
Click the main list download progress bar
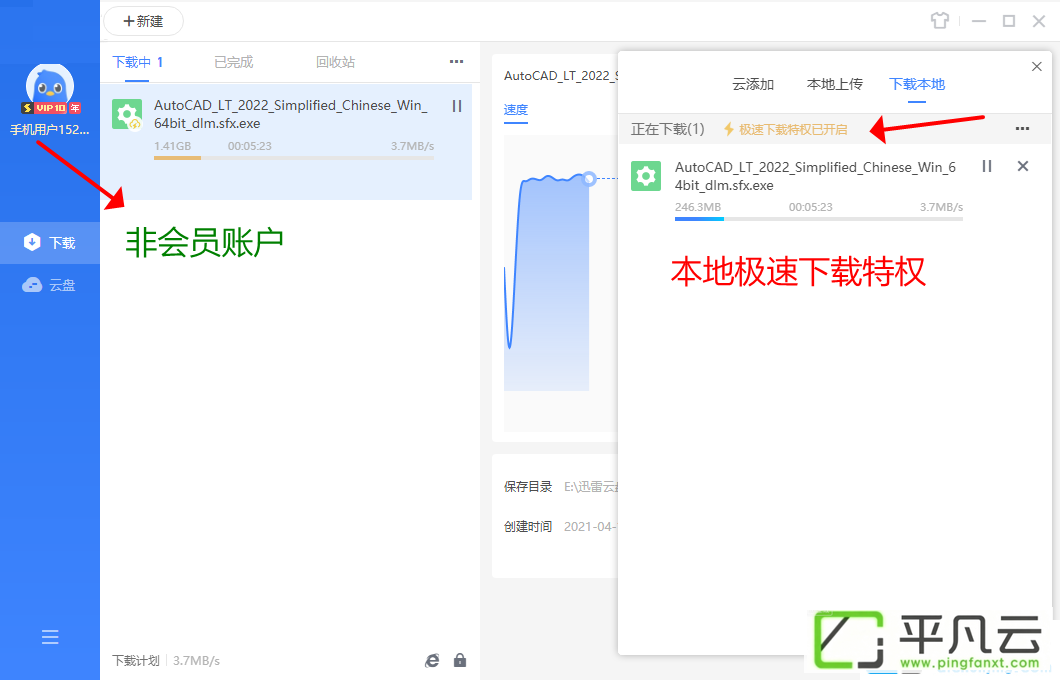click(x=294, y=158)
